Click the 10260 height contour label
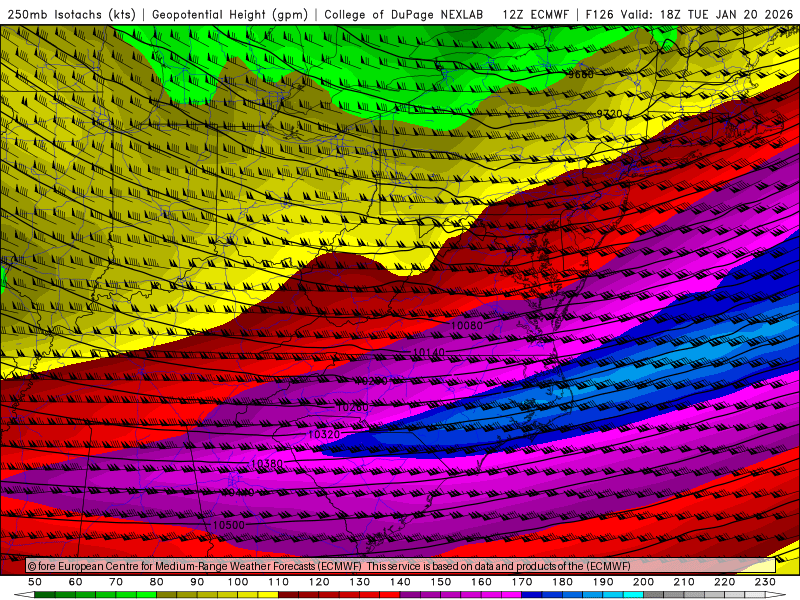 353,407
